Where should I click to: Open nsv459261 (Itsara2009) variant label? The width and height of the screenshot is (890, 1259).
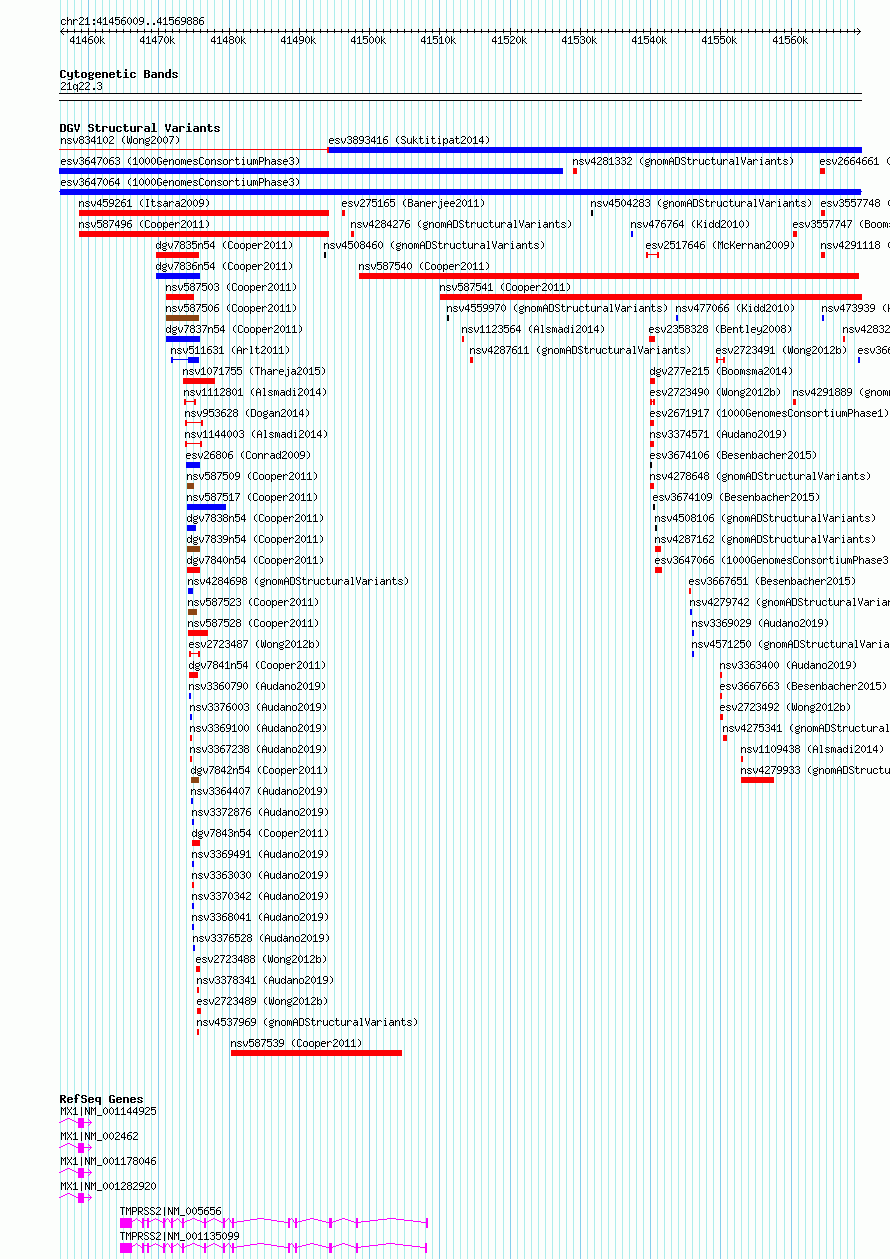(144, 203)
